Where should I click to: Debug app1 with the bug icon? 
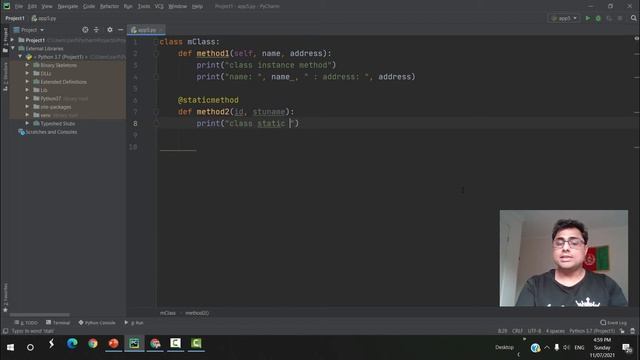pyautogui.click(x=598, y=18)
